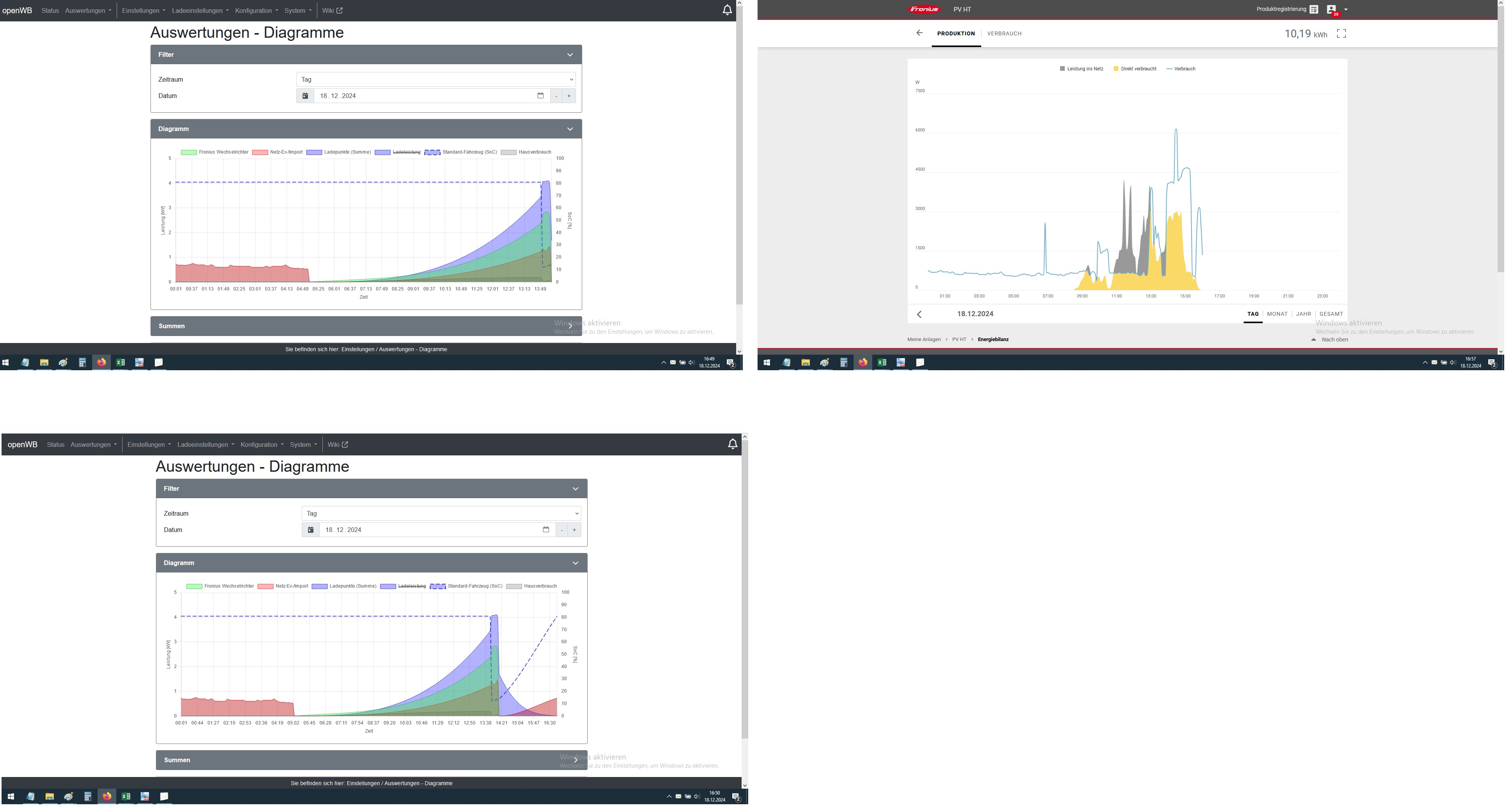Click the notification bell in upper openWB window

pyautogui.click(x=727, y=10)
